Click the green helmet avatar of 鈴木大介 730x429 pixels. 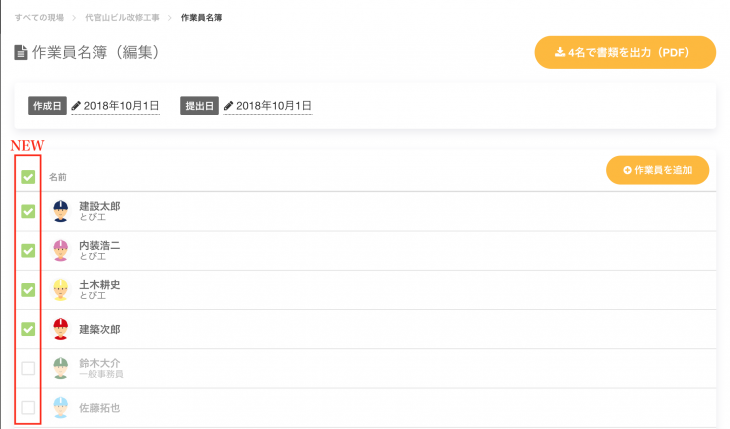click(x=61, y=368)
